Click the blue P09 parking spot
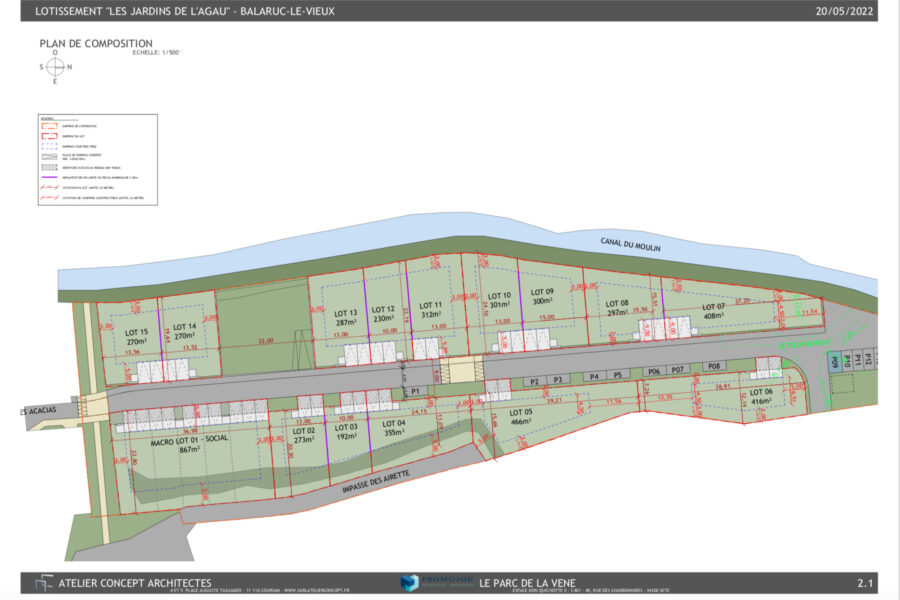900x600 pixels. click(x=835, y=362)
